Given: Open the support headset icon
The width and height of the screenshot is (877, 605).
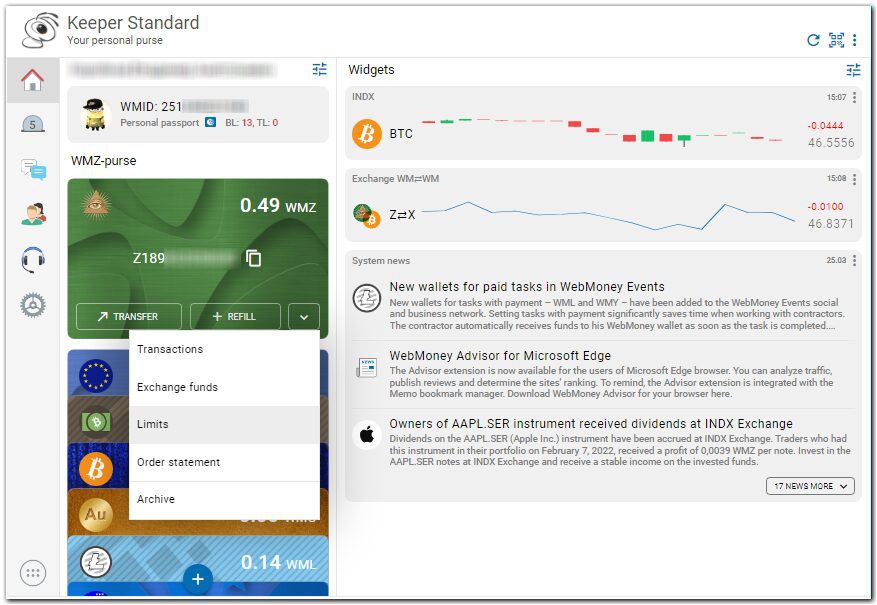Looking at the screenshot, I should click(33, 259).
